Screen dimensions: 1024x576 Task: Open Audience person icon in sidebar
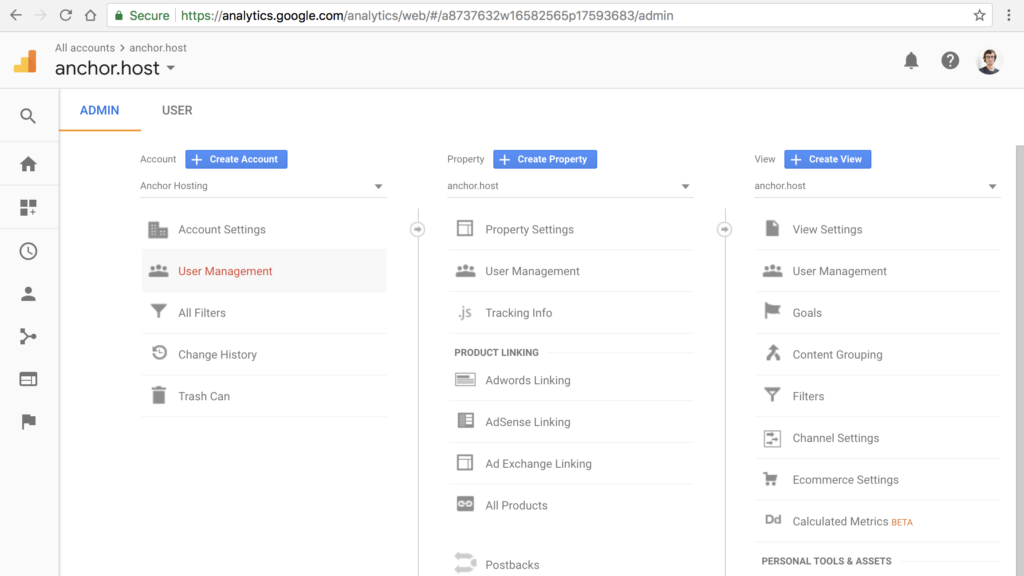point(28,294)
